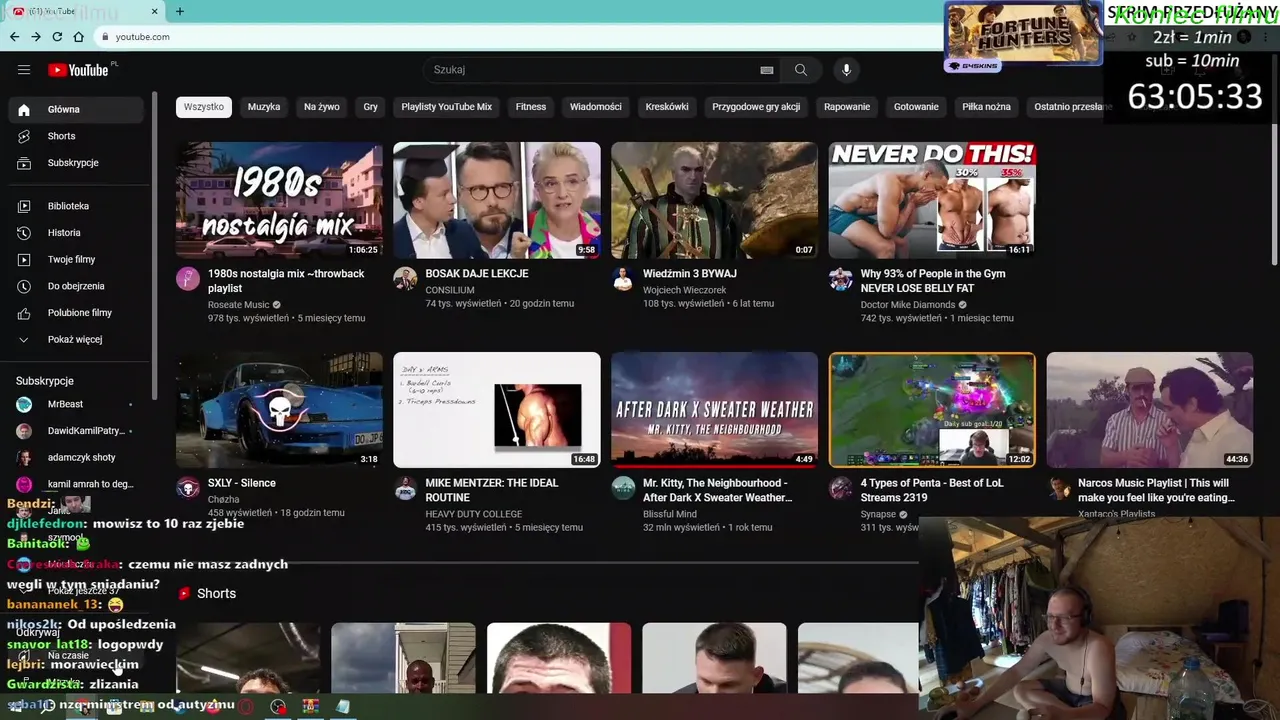
Task: Open the kamil amrah to deg subscription
Action: [x=76, y=484]
